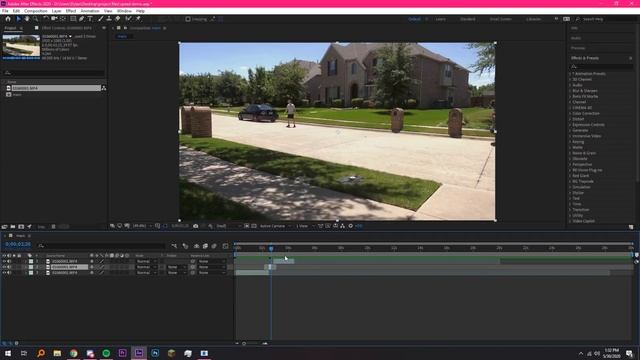
Task: Select the Type text tool
Action: 90,19
